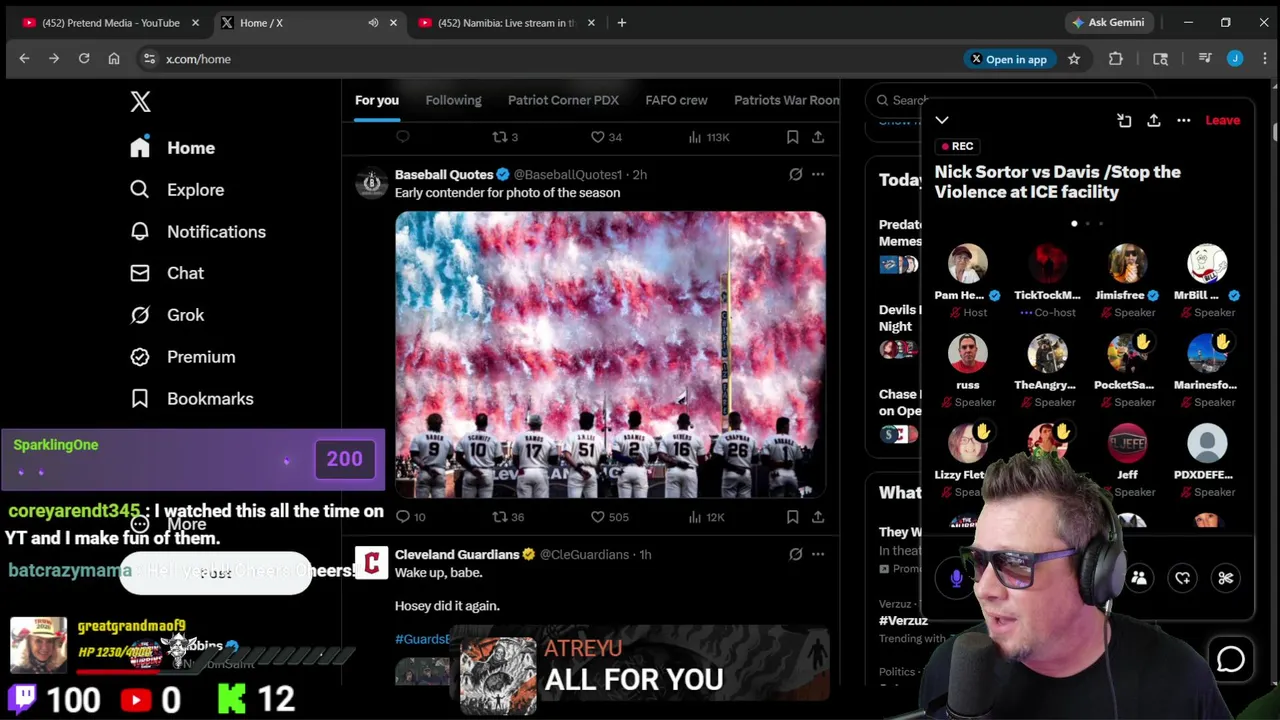Switch to FAFO crew tab

676,100
